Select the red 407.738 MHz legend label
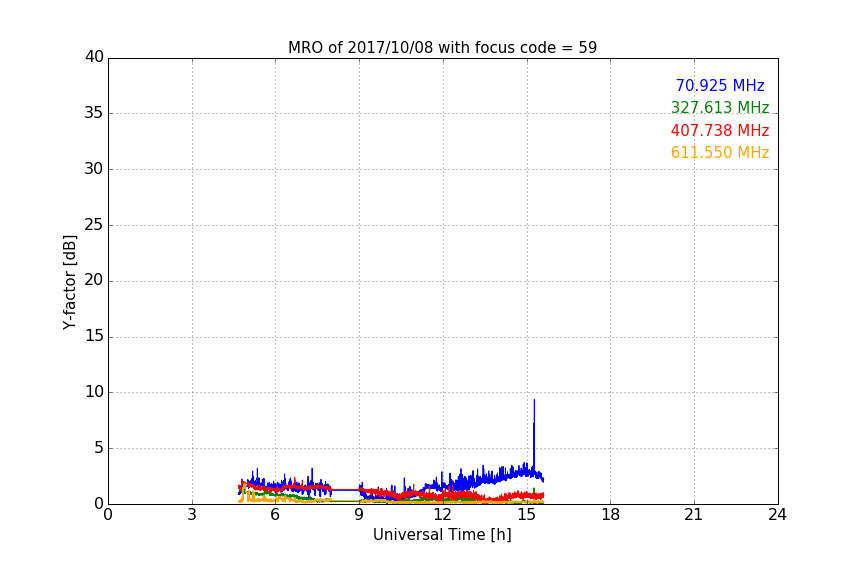864x576 pixels. [720, 131]
